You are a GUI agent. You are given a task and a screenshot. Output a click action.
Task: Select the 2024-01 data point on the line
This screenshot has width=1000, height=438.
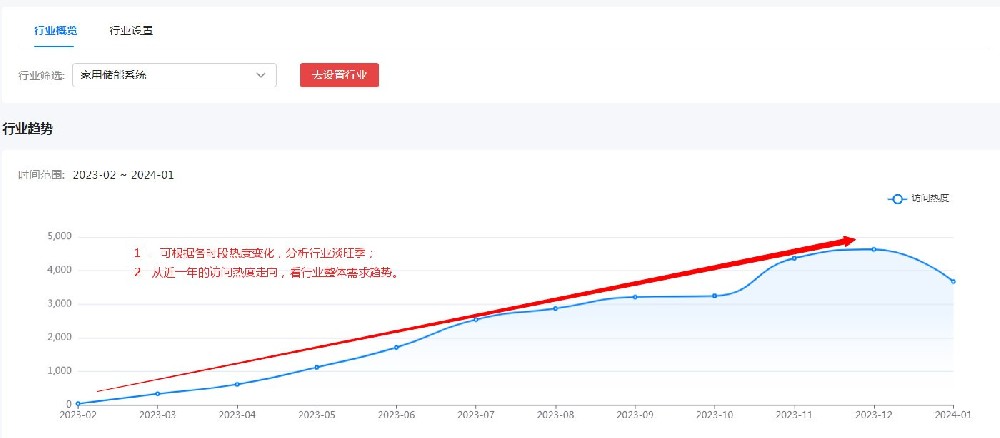click(953, 281)
